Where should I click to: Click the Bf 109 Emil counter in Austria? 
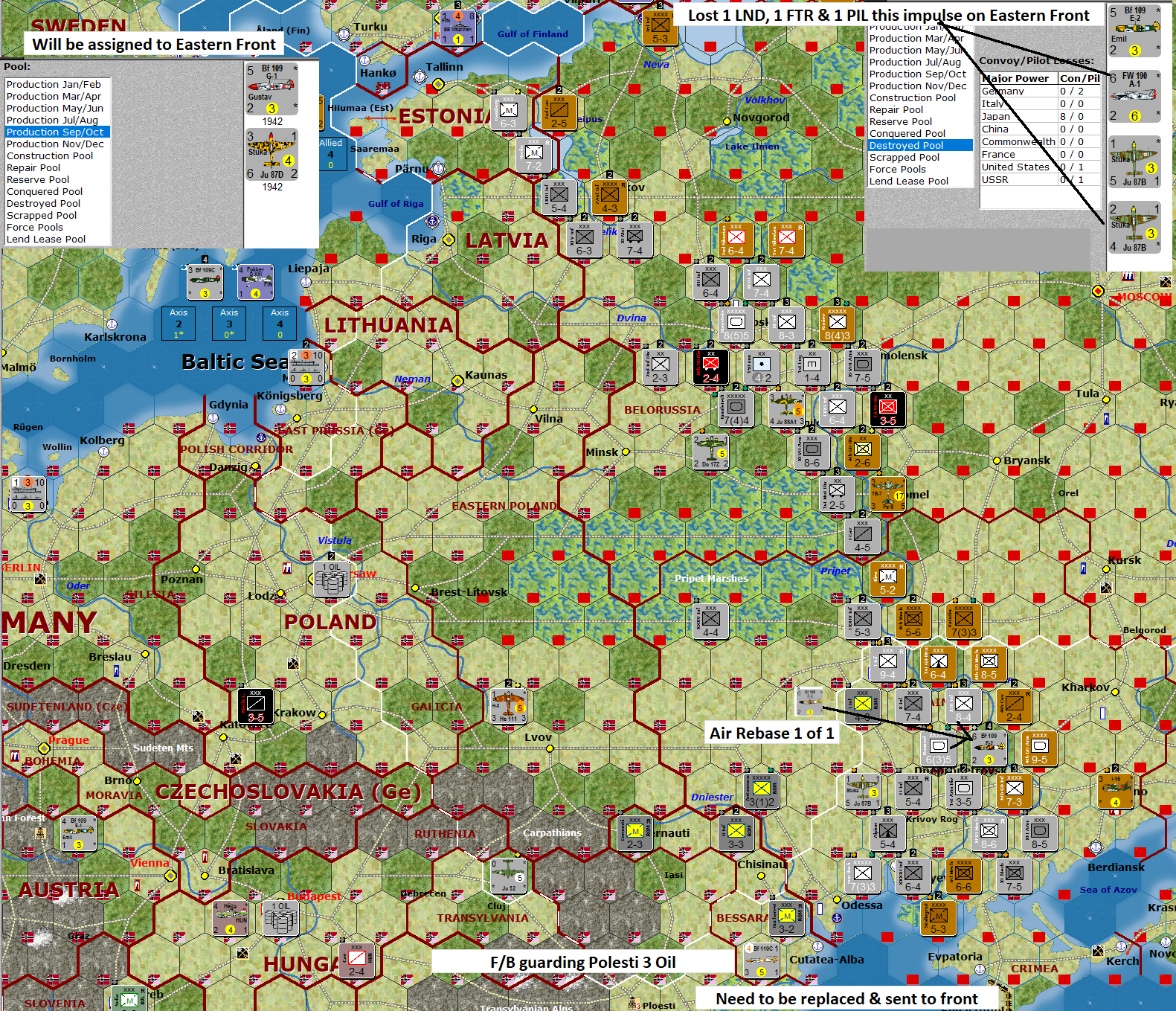78,833
